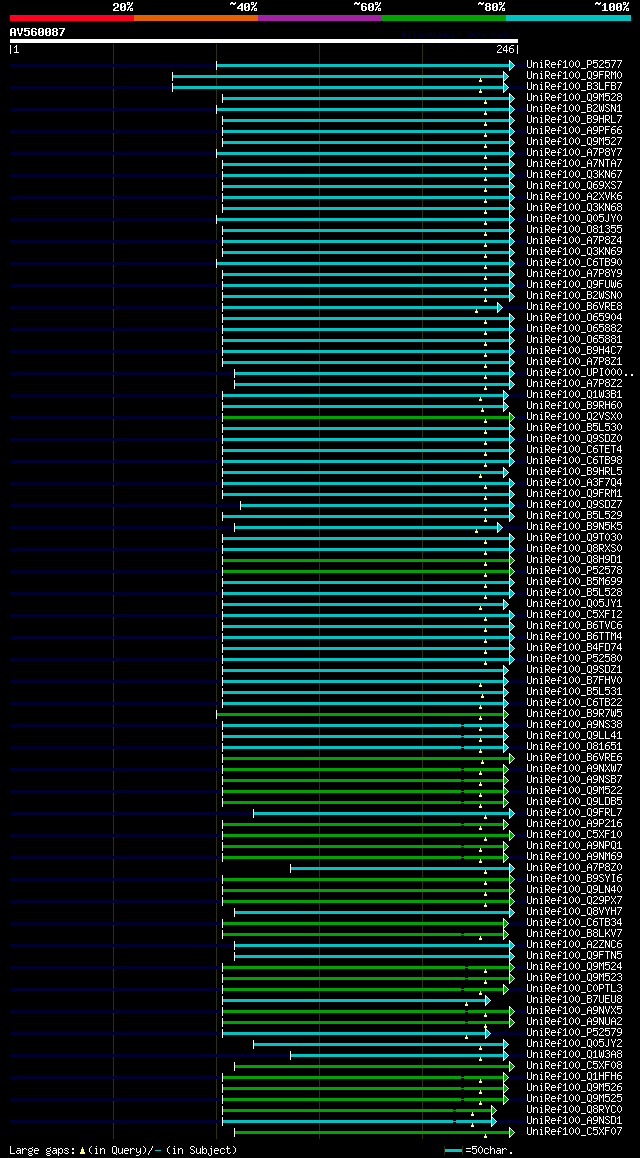Open the UniRef100_Q1W3B1 hit label
The width and height of the screenshot is (640, 1158).
pos(574,394)
